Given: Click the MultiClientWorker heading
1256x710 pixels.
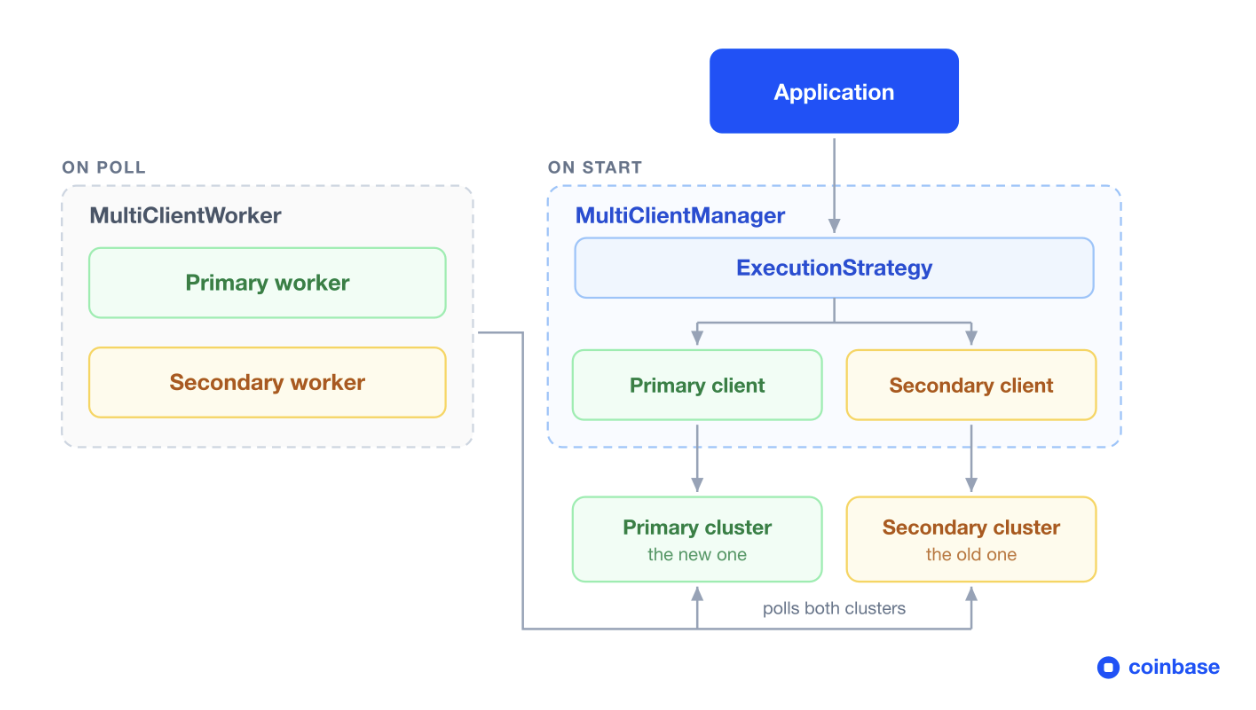Looking at the screenshot, I should [x=186, y=216].
